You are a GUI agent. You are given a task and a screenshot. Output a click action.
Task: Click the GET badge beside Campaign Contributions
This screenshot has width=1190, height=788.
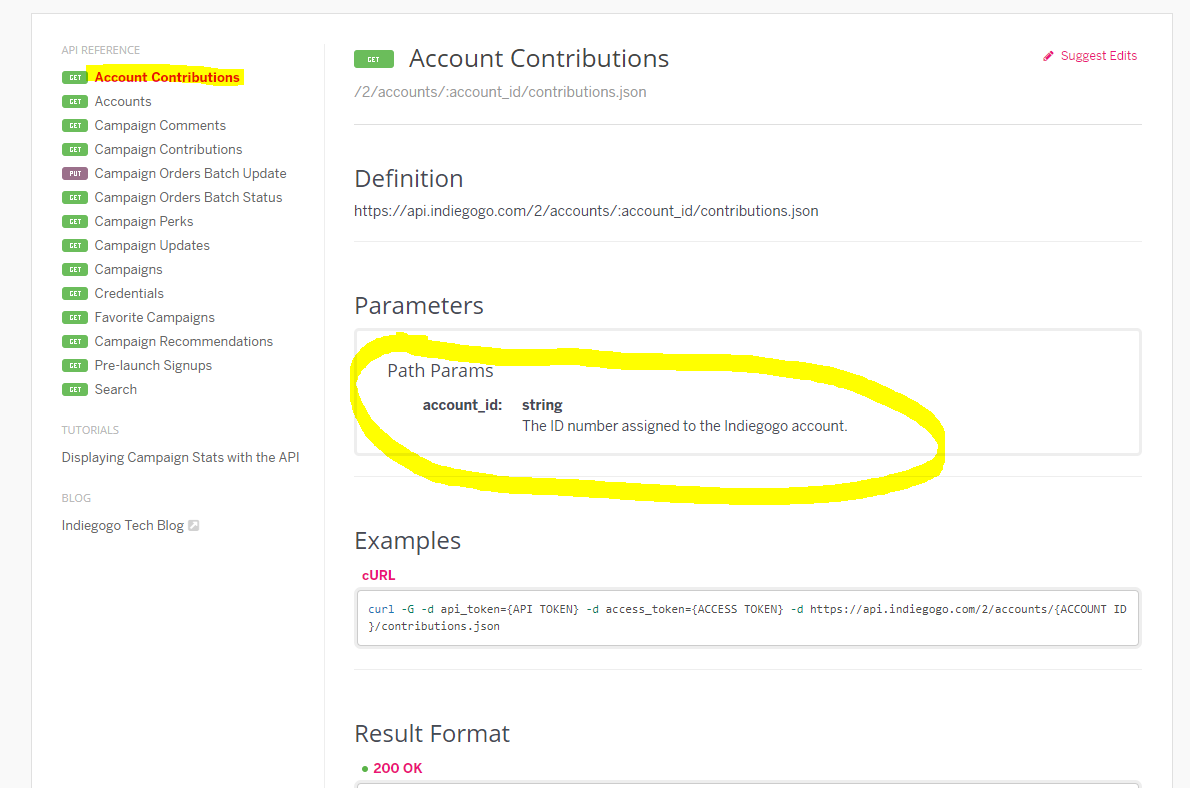coord(75,150)
